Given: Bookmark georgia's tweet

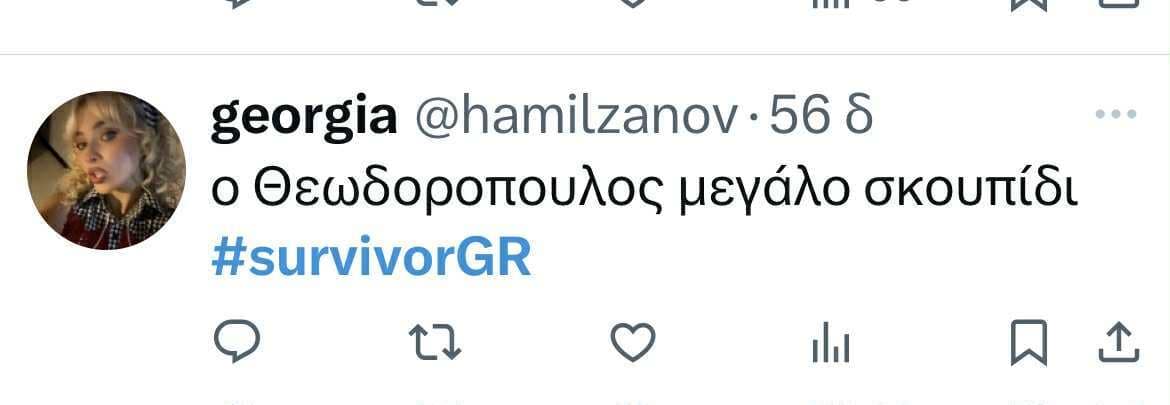Looking at the screenshot, I should tap(1029, 343).
